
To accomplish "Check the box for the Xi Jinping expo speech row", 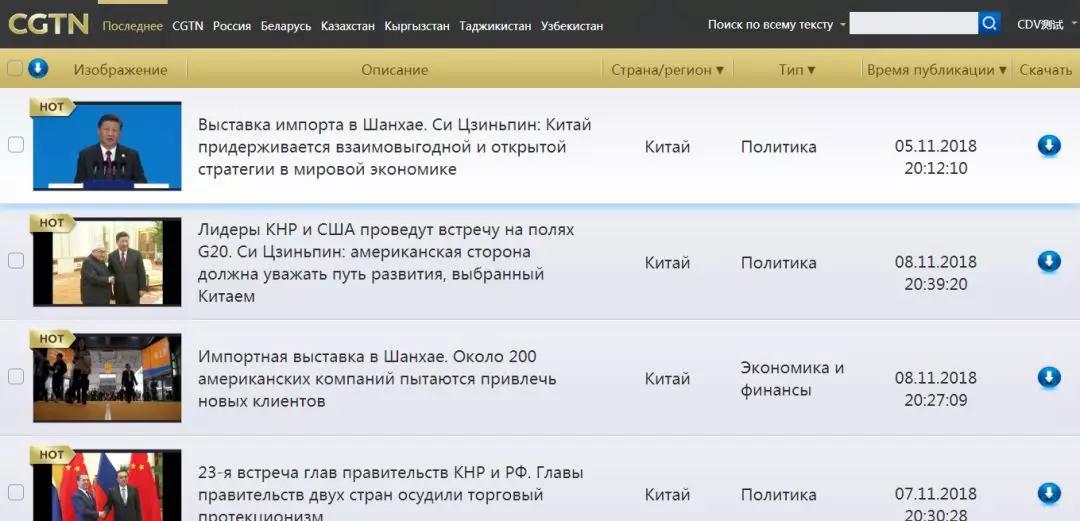I will [15, 145].
